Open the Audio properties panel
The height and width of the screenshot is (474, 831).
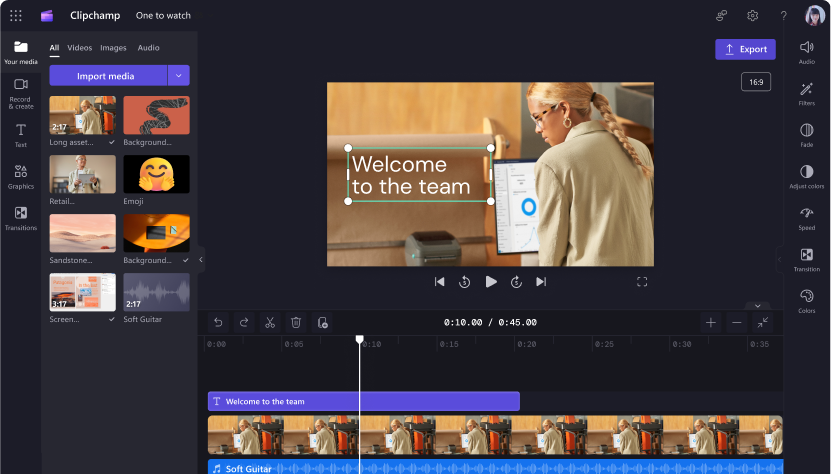pyautogui.click(x=807, y=52)
